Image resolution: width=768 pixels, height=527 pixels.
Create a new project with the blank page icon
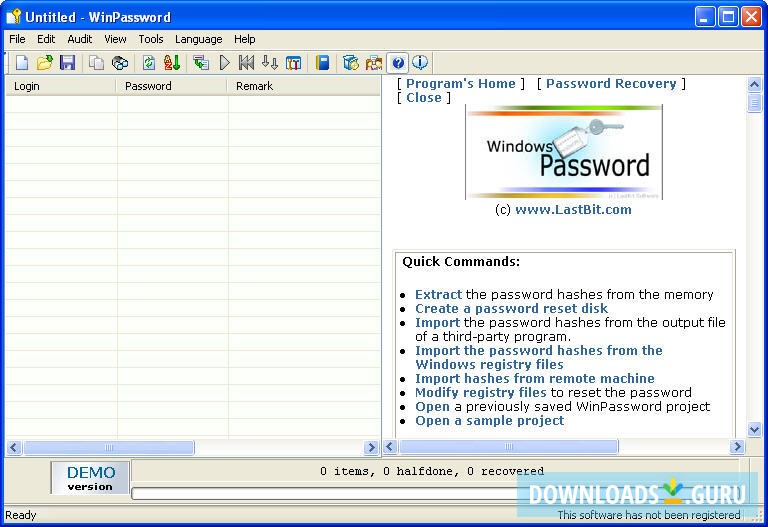click(22, 63)
